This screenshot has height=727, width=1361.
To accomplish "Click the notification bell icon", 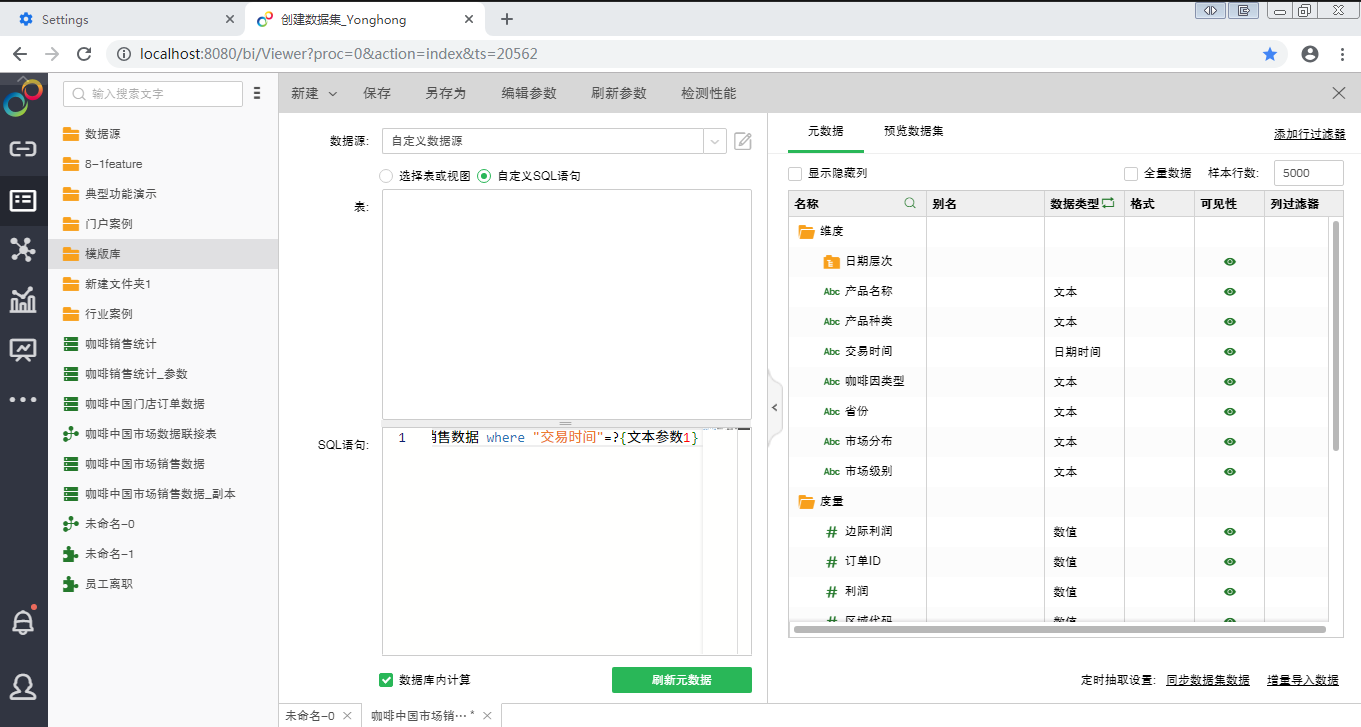I will tap(23, 622).
